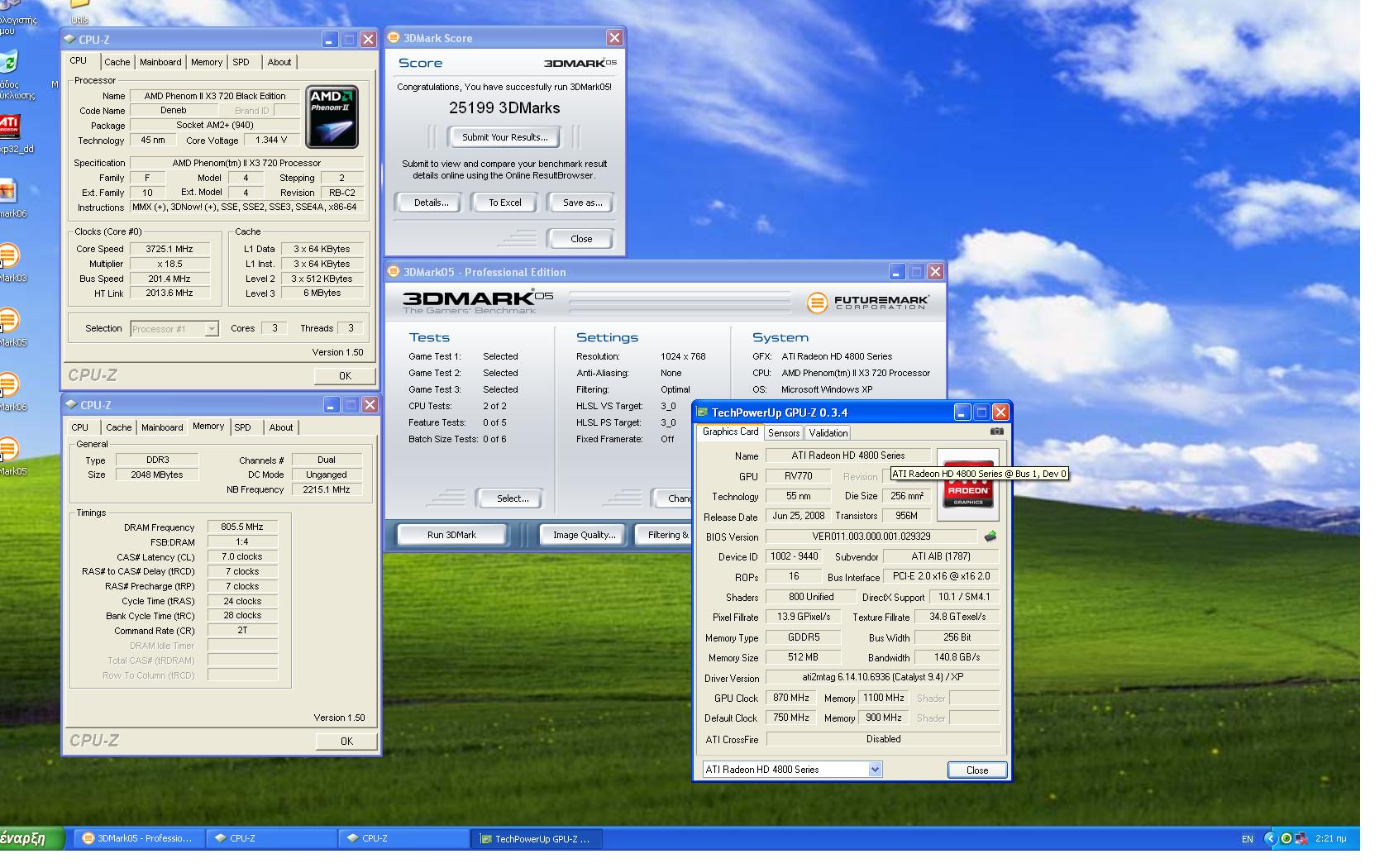Click the Shaders 800 Unified field
1389x868 pixels.
[x=810, y=596]
